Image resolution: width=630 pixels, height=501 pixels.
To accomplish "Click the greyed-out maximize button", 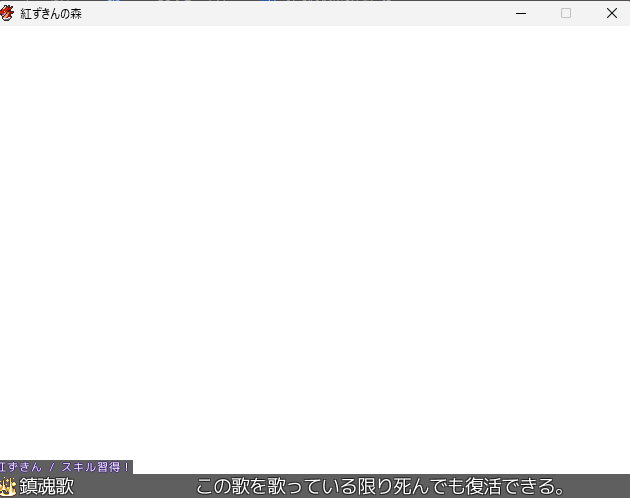I will [566, 13].
